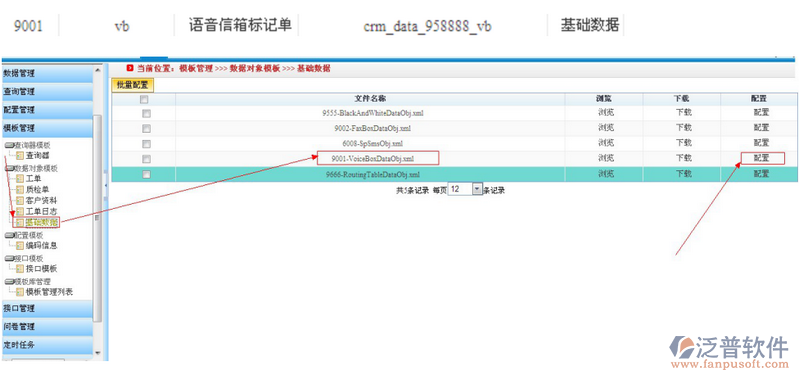The height and width of the screenshot is (380, 799).
Task: Click the 模板管理列表 tree item icon
Action: [x=20, y=292]
